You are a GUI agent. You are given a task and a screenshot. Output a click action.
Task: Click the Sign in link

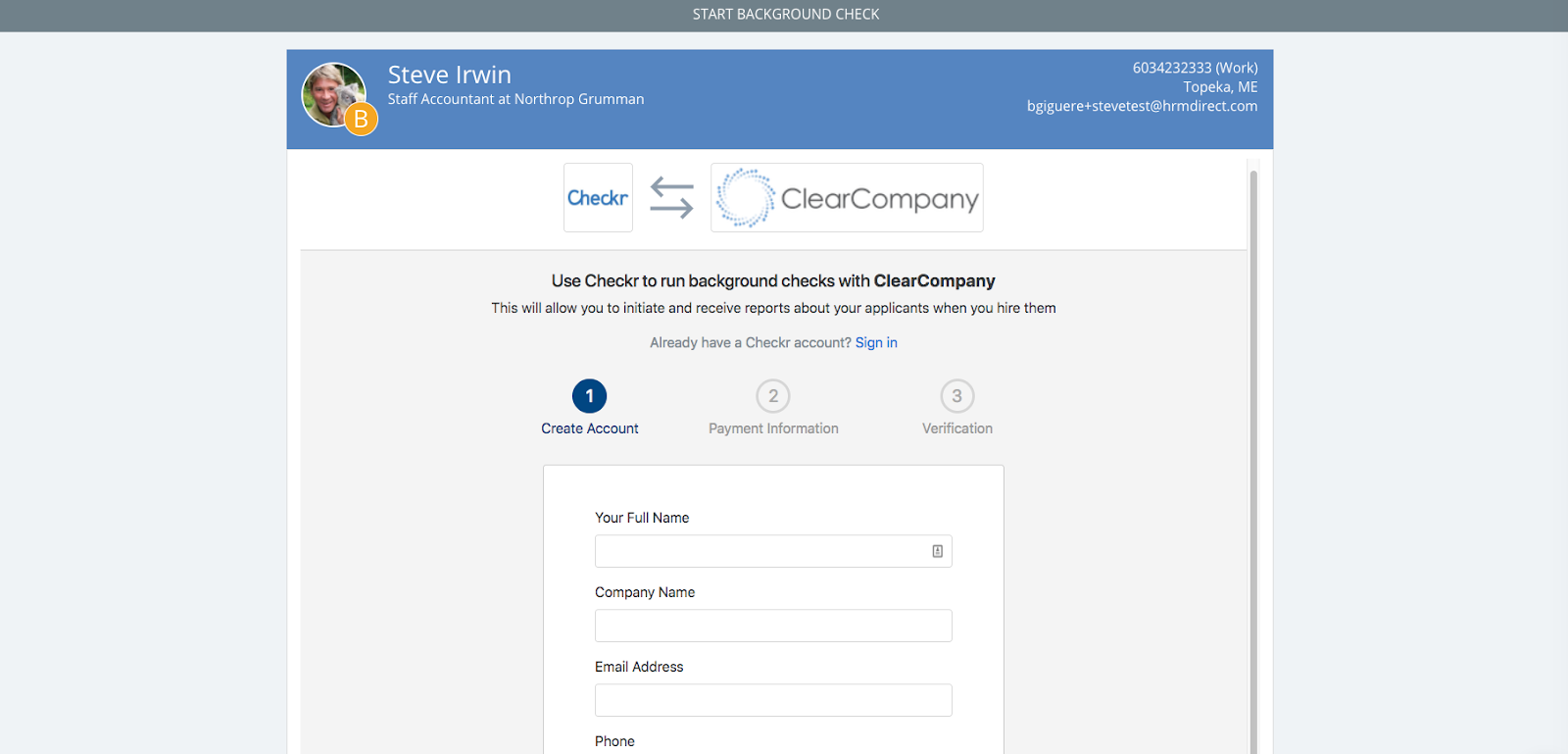click(x=876, y=342)
